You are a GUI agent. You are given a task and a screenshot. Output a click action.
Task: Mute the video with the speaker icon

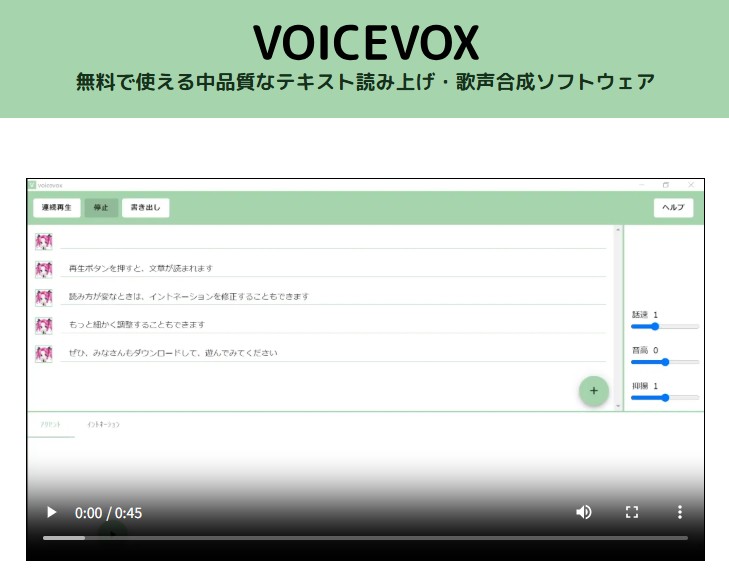[583, 512]
